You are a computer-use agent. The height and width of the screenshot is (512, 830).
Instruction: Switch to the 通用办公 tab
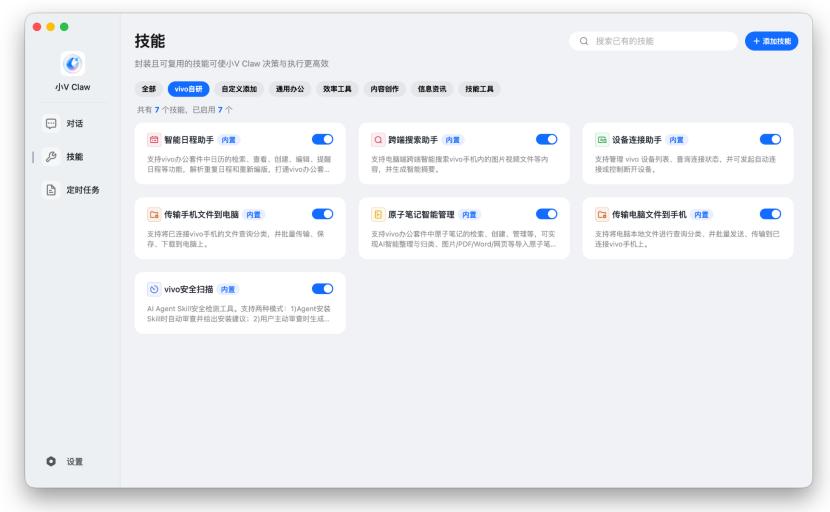(290, 89)
